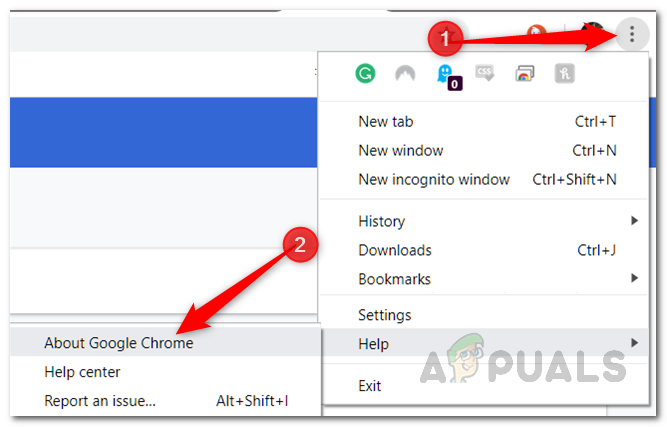Expand the History submenu arrow
The width and height of the screenshot is (667, 427).
coord(634,221)
